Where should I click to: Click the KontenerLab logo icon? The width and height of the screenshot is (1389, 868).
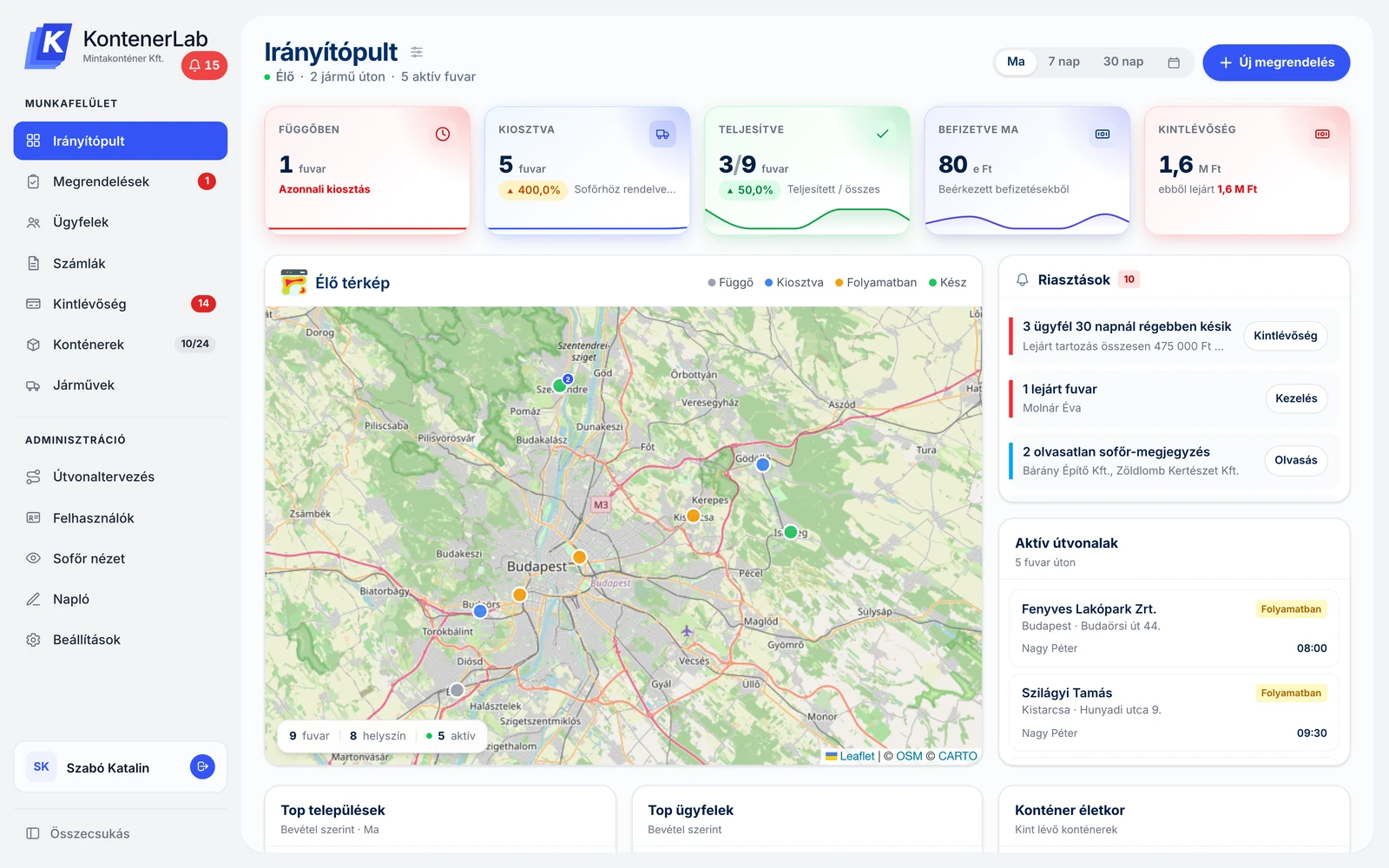click(x=49, y=45)
